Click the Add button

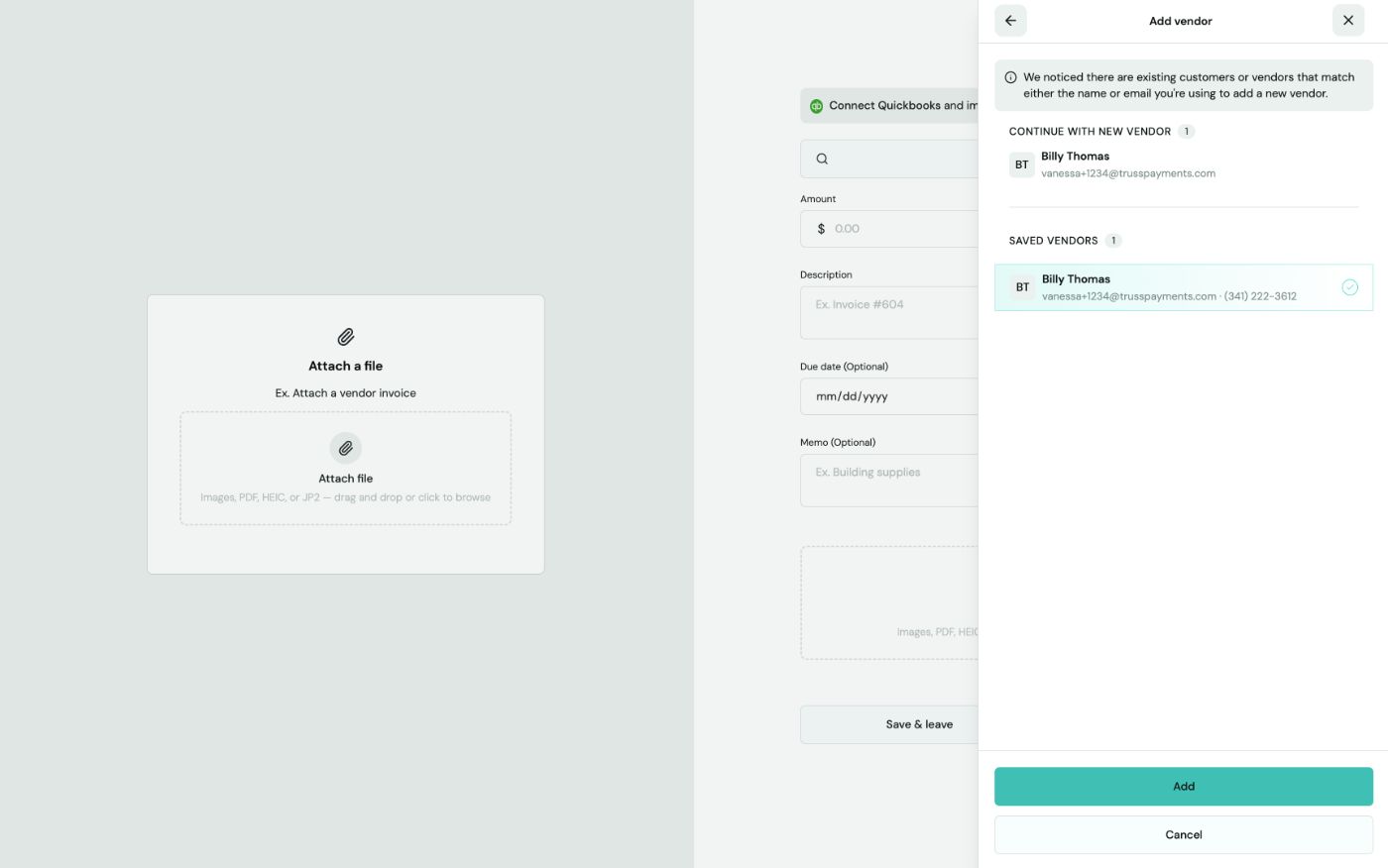click(1184, 787)
